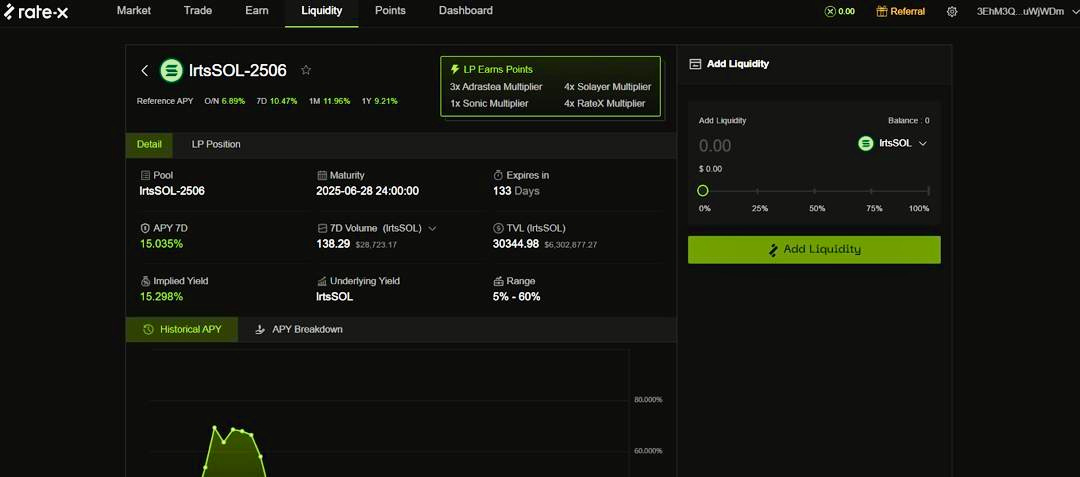
Task: Open the Trade menu
Action: pos(198,11)
